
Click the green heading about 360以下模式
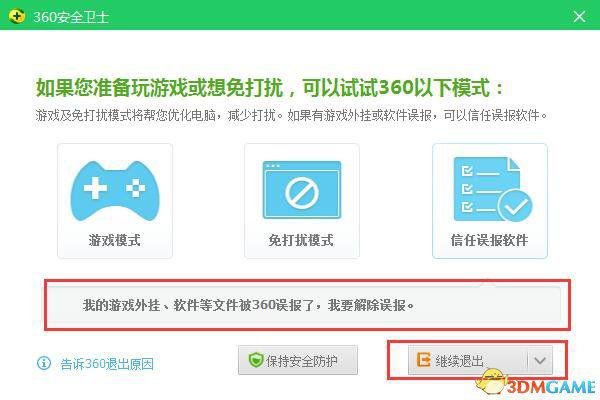[270, 87]
